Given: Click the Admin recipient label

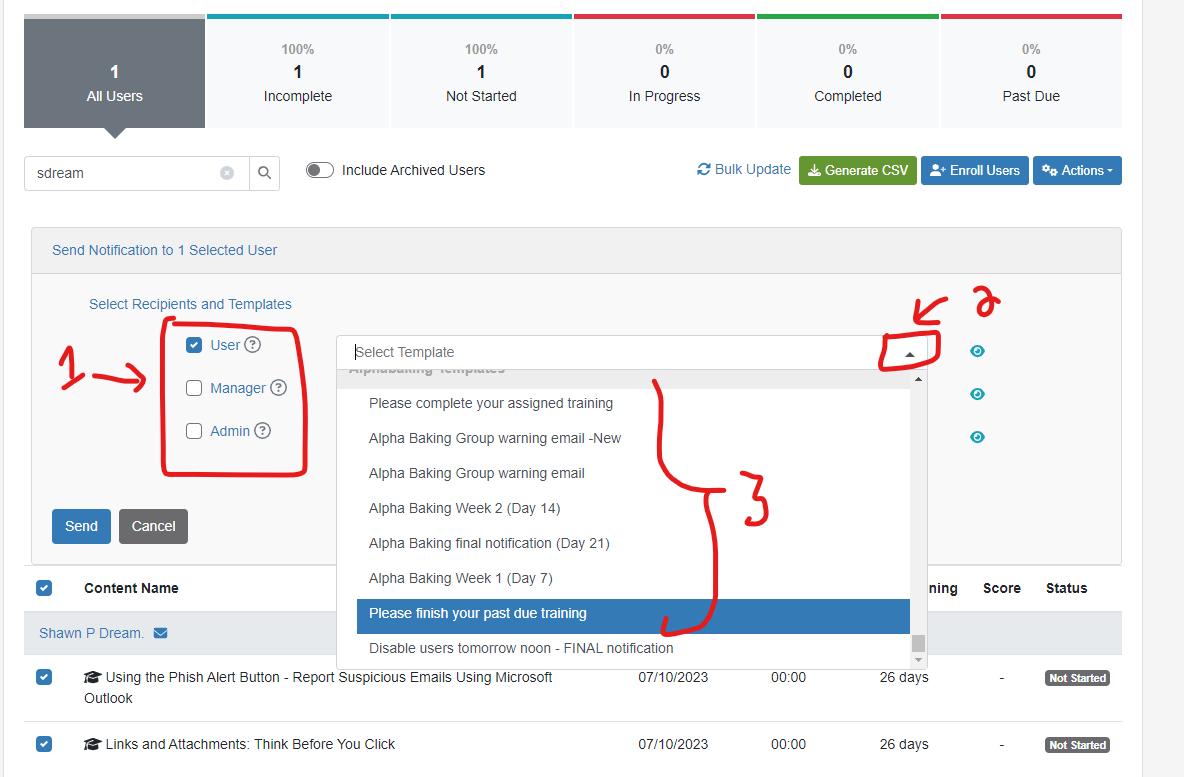Looking at the screenshot, I should [230, 431].
